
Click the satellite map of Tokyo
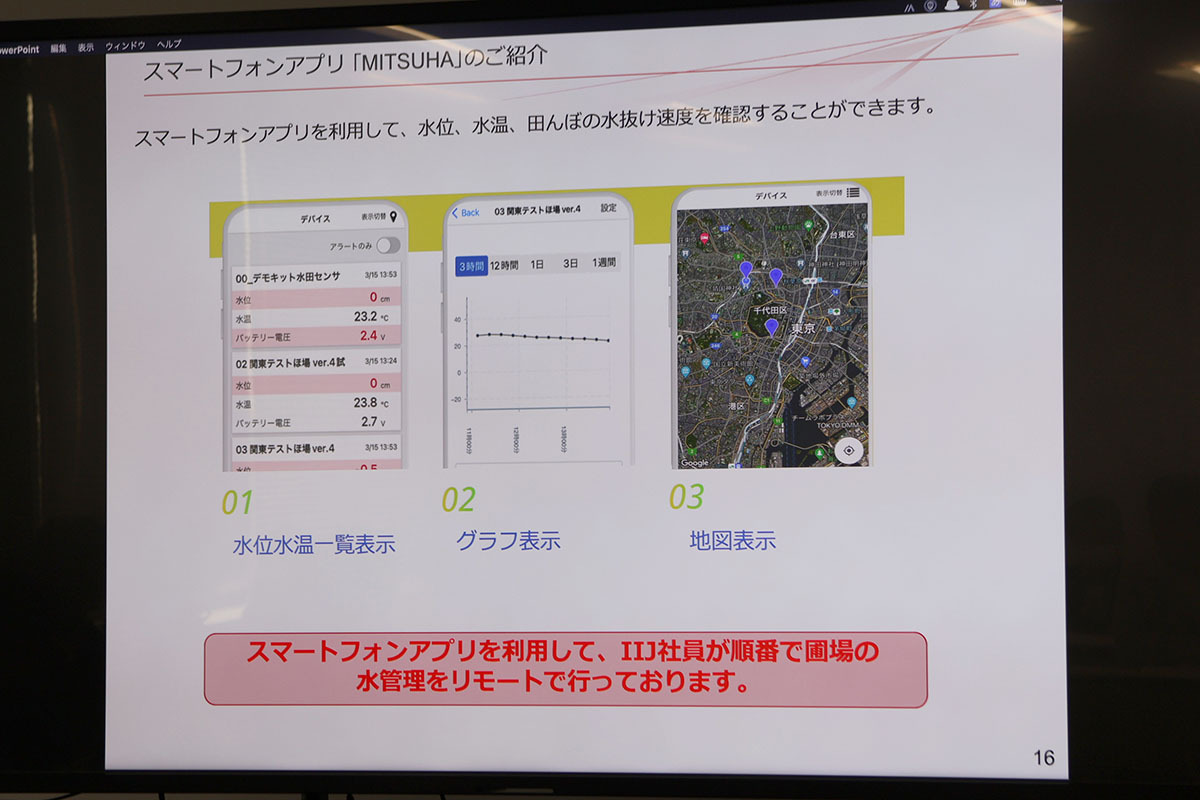(x=772, y=337)
